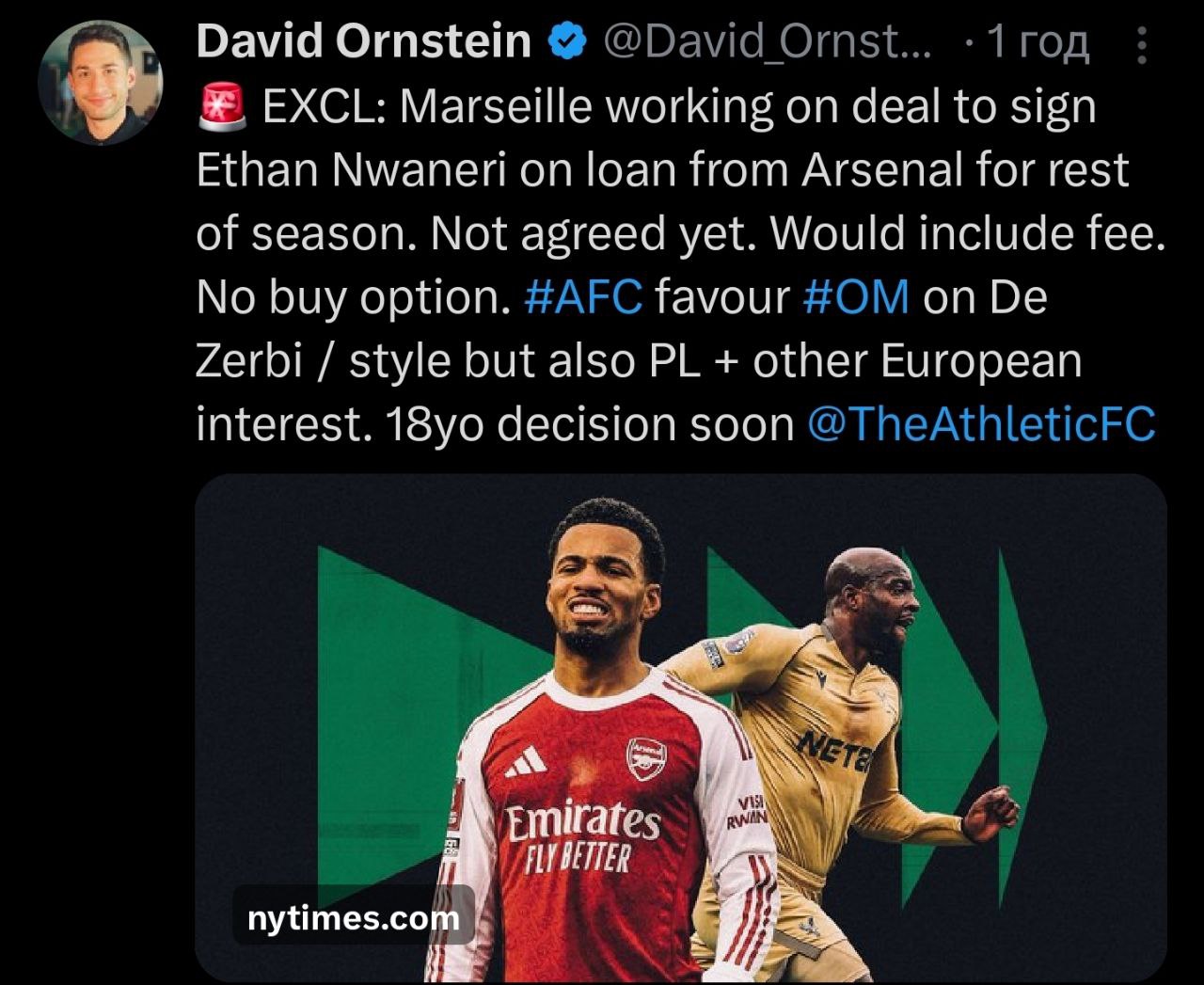Open David Ornstein's profile avatar
1204x985 pixels.
(101, 83)
